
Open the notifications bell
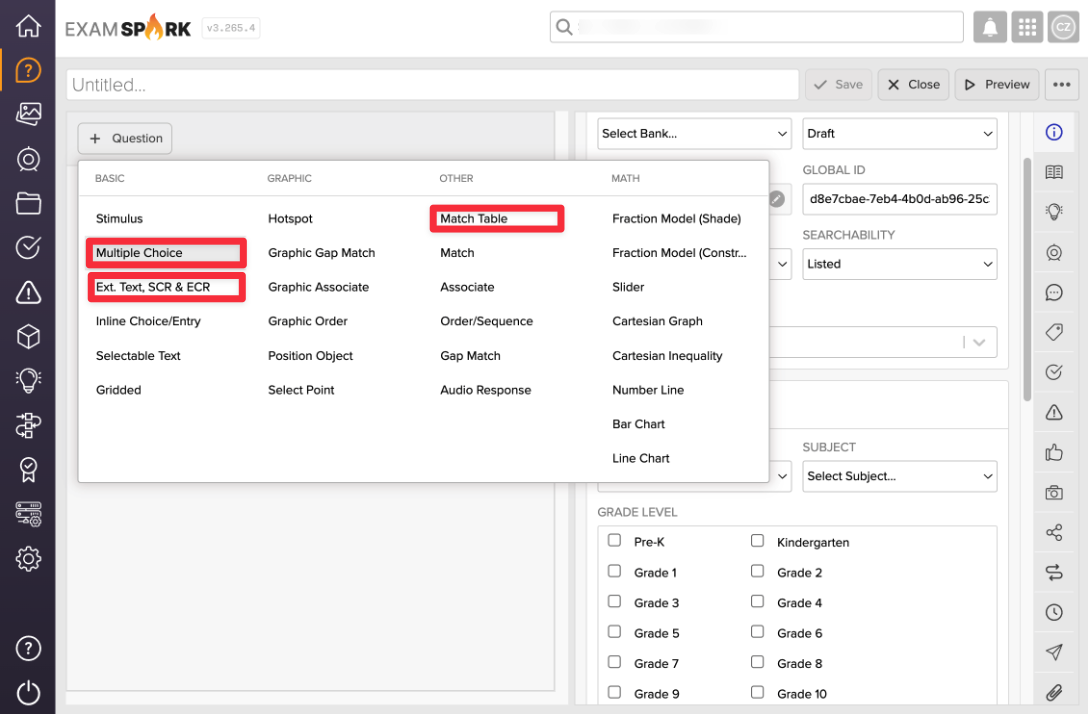(x=990, y=28)
